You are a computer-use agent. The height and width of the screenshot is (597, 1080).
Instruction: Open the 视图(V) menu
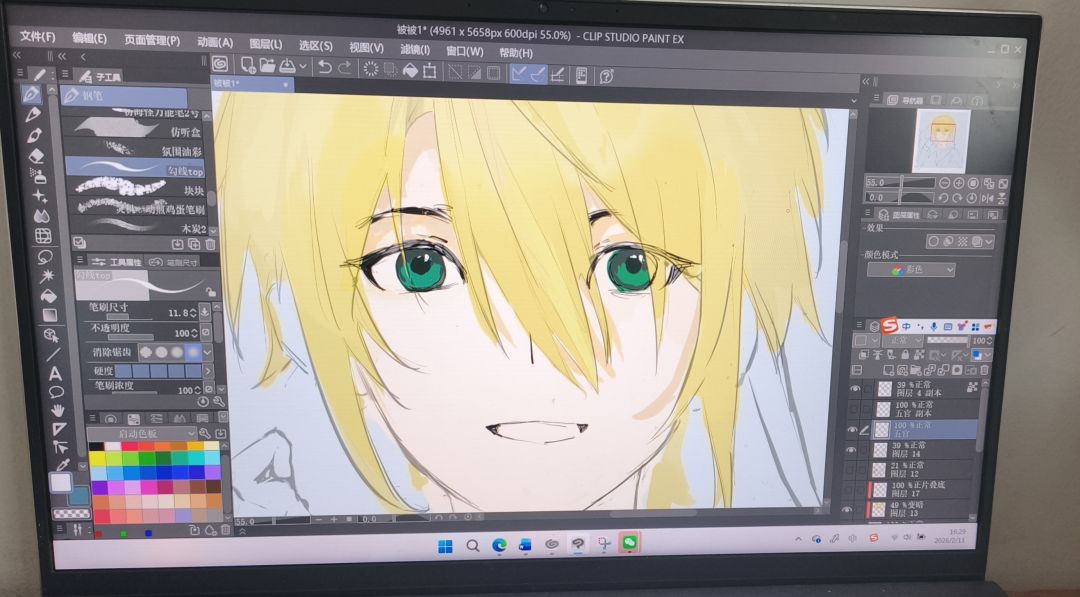coord(366,48)
